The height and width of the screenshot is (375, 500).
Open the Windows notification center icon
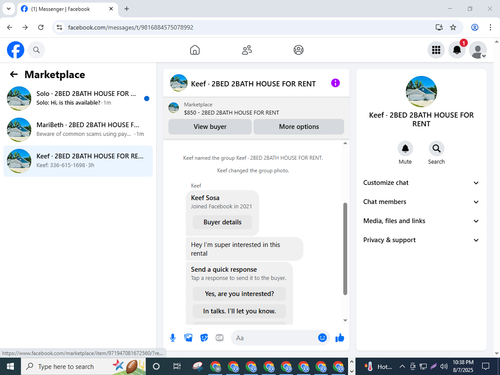486,367
